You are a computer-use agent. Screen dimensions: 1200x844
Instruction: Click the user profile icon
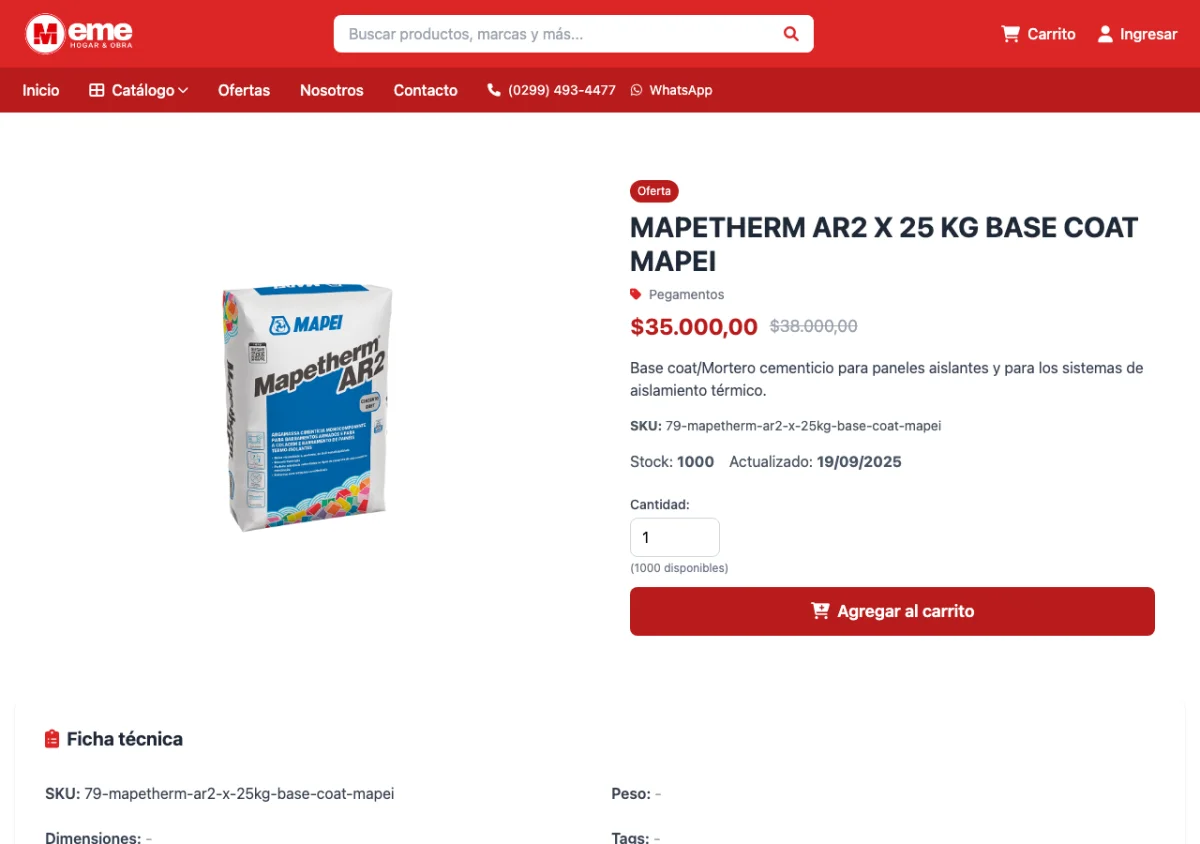pos(1105,34)
